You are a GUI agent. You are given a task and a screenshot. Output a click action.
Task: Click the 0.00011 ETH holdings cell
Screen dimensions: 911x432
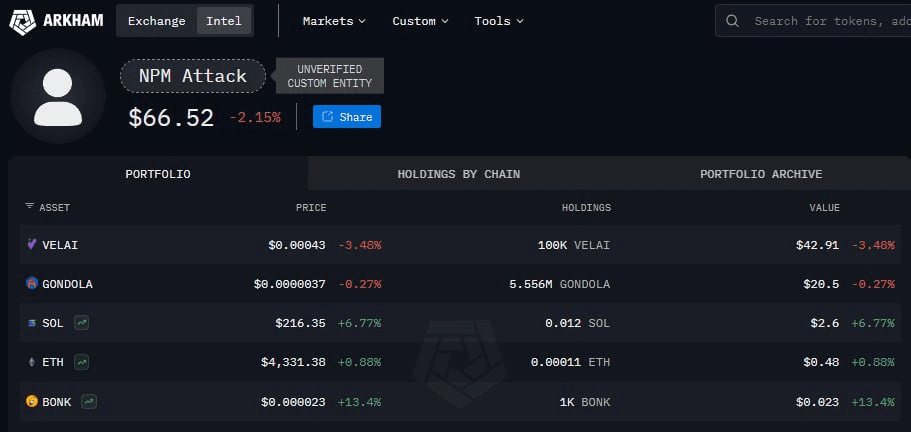pyautogui.click(x=571, y=362)
